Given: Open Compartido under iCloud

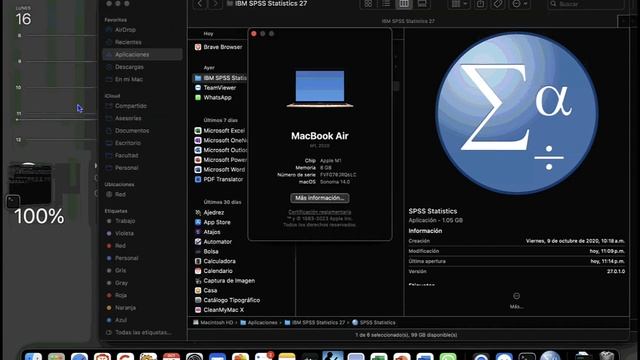Looking at the screenshot, I should [131, 106].
